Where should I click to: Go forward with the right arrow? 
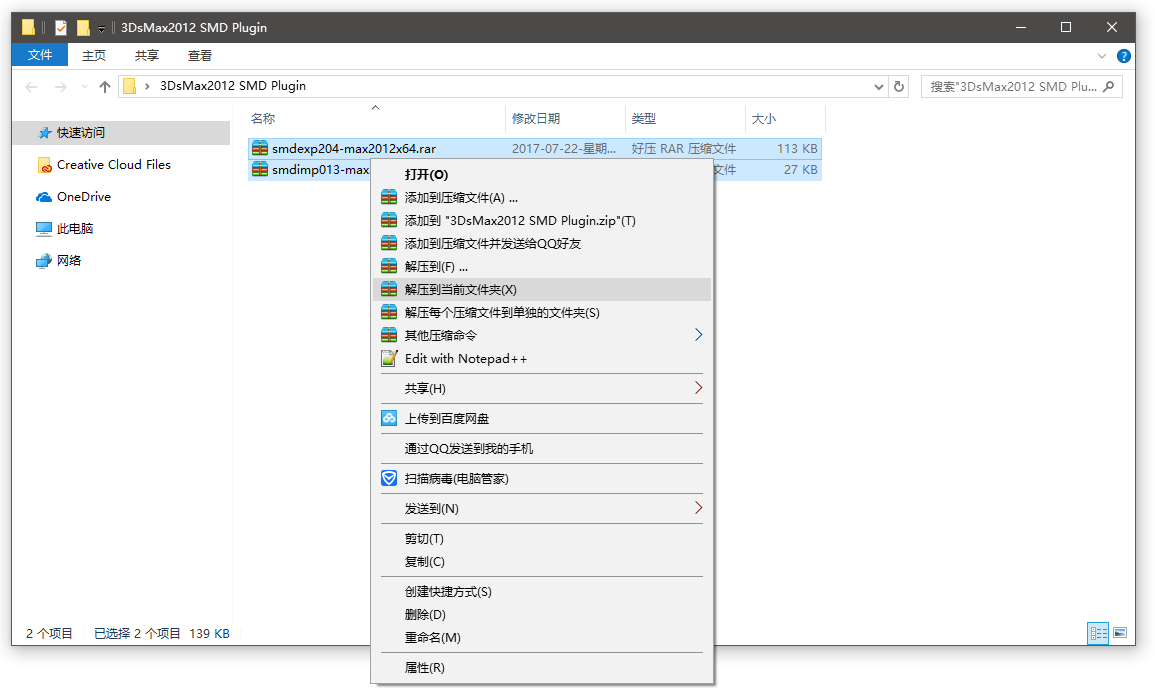(x=60, y=87)
